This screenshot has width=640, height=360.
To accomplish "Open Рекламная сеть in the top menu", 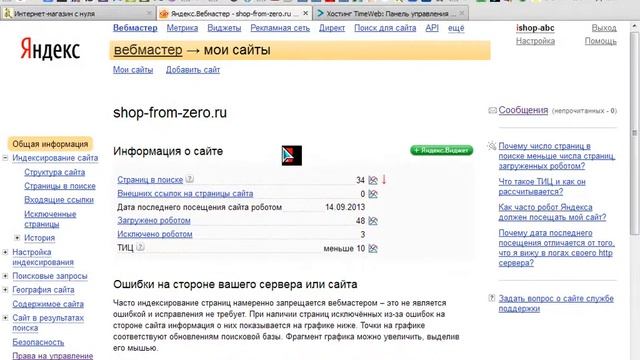I will (x=280, y=28).
